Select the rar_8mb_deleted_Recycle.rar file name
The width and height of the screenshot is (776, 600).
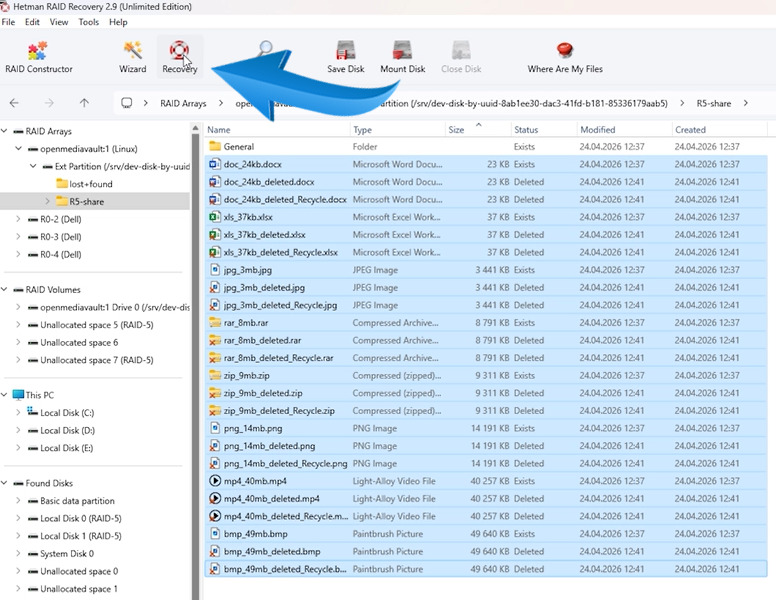pyautogui.click(x=279, y=358)
